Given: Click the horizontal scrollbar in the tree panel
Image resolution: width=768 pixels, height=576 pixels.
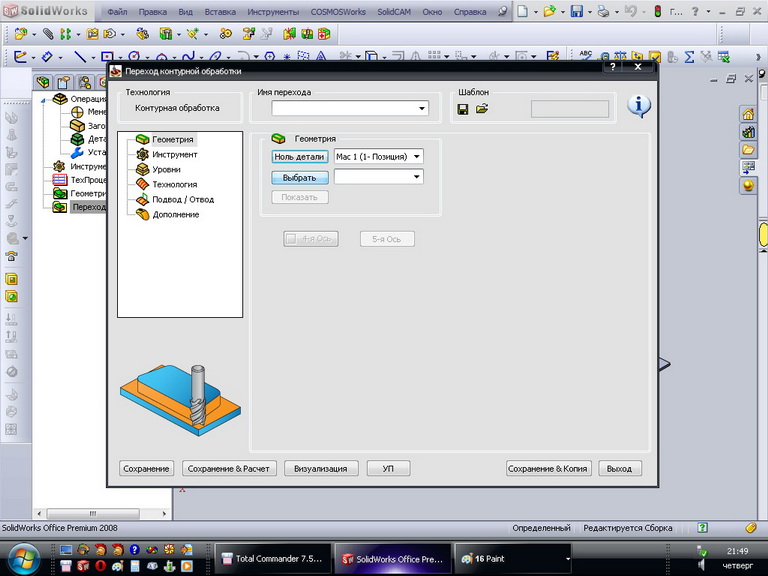Looking at the screenshot, I should [93, 513].
